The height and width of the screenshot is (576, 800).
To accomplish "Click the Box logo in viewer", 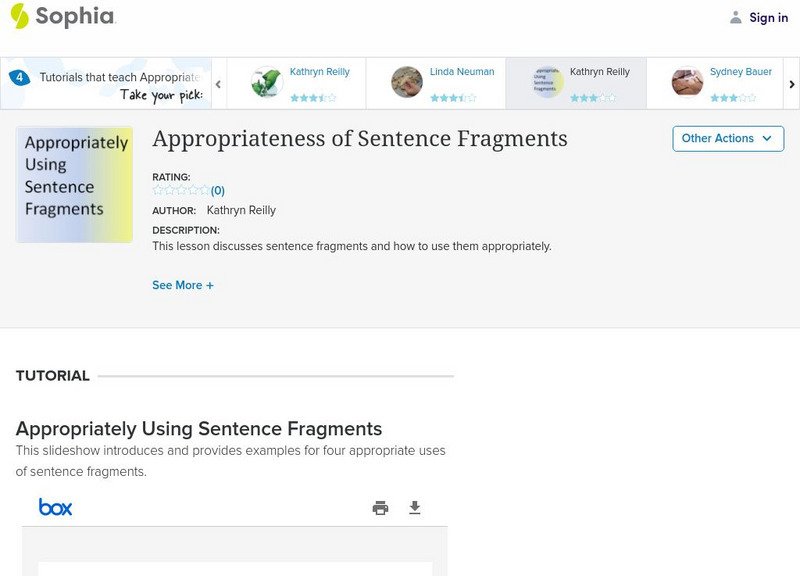I will 55,507.
